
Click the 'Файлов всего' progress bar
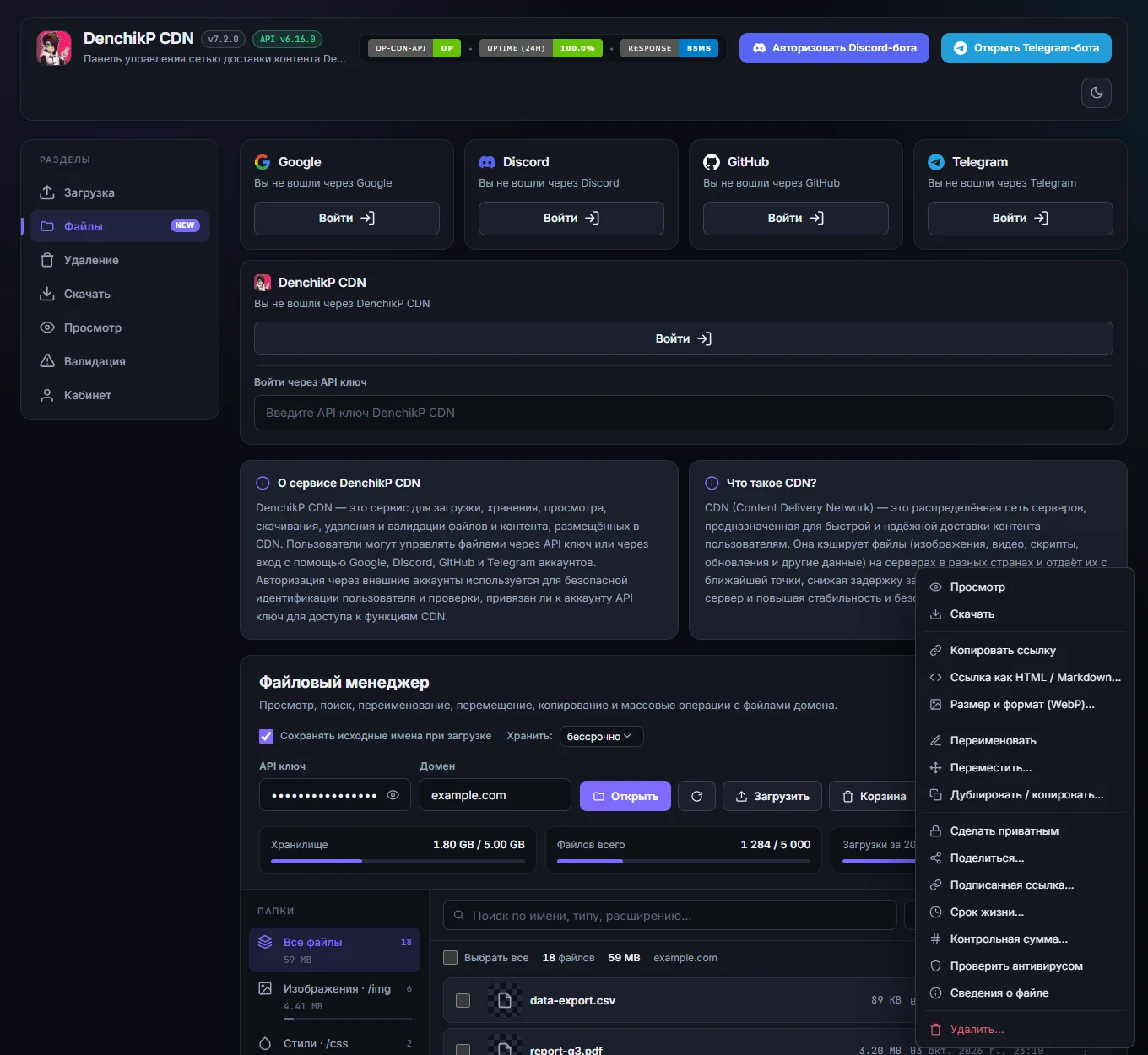pyautogui.click(x=684, y=861)
